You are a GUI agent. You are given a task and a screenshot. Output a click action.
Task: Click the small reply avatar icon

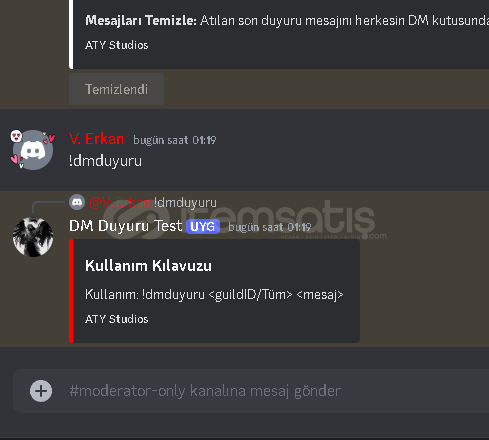pyautogui.click(x=77, y=202)
